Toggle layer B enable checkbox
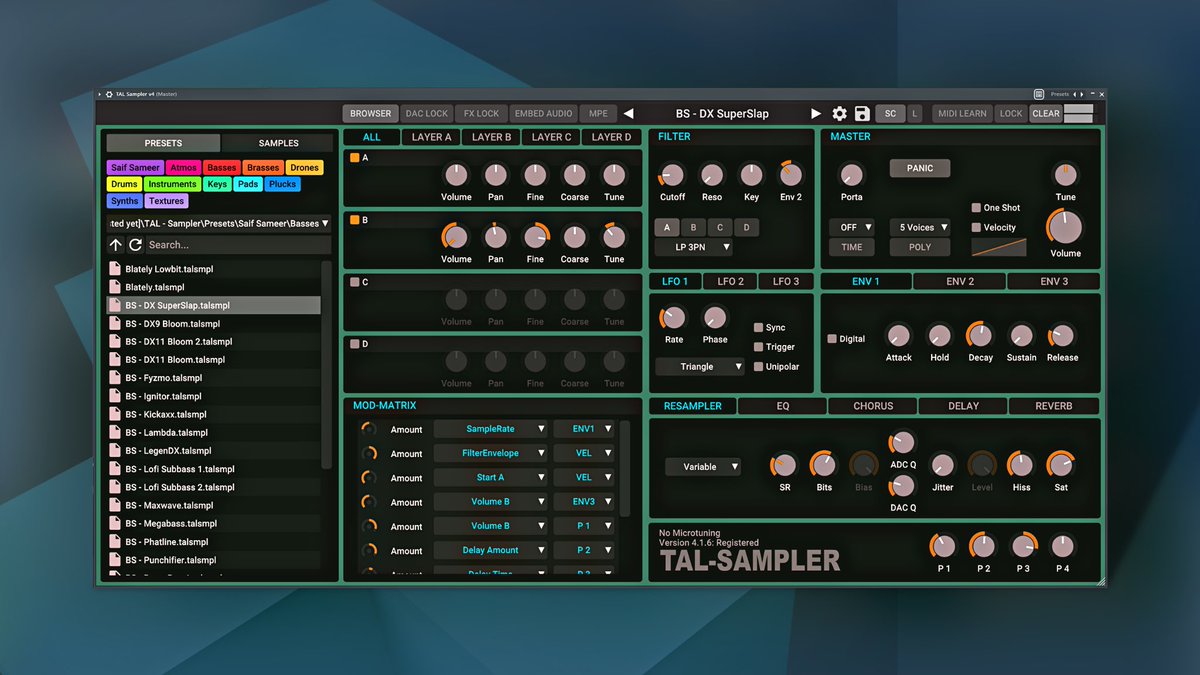 [x=355, y=220]
